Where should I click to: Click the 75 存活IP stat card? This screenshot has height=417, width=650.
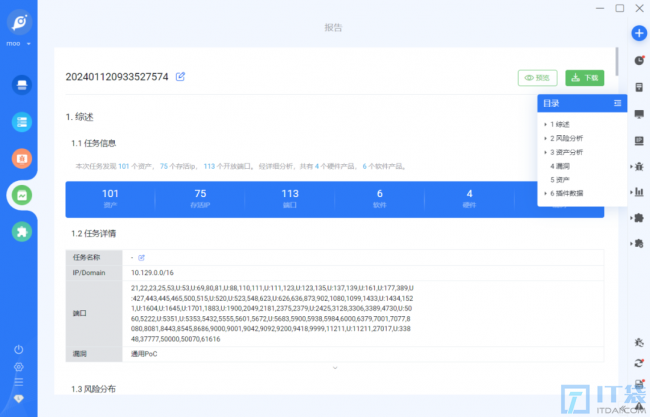point(200,199)
